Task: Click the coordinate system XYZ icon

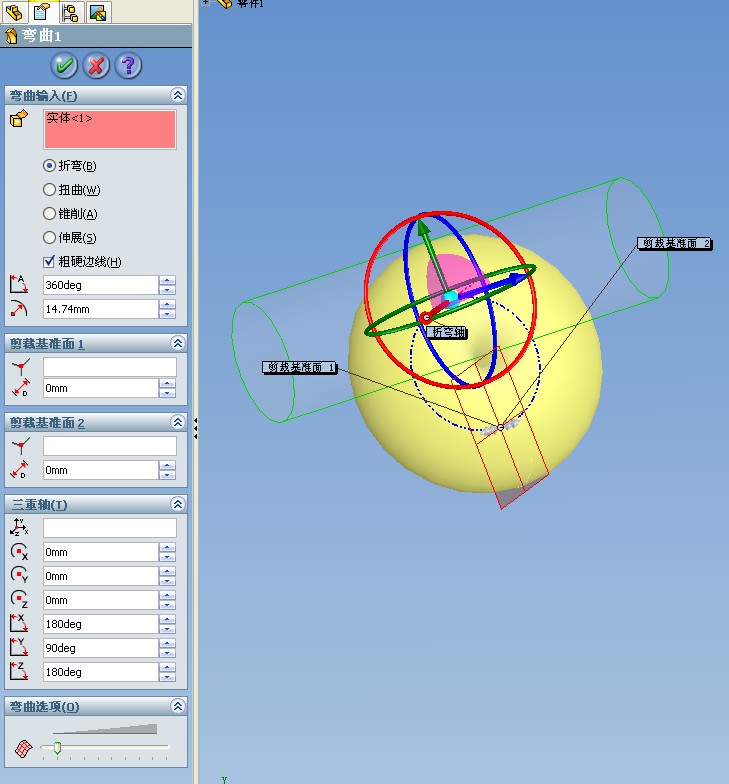Action: pyautogui.click(x=20, y=527)
